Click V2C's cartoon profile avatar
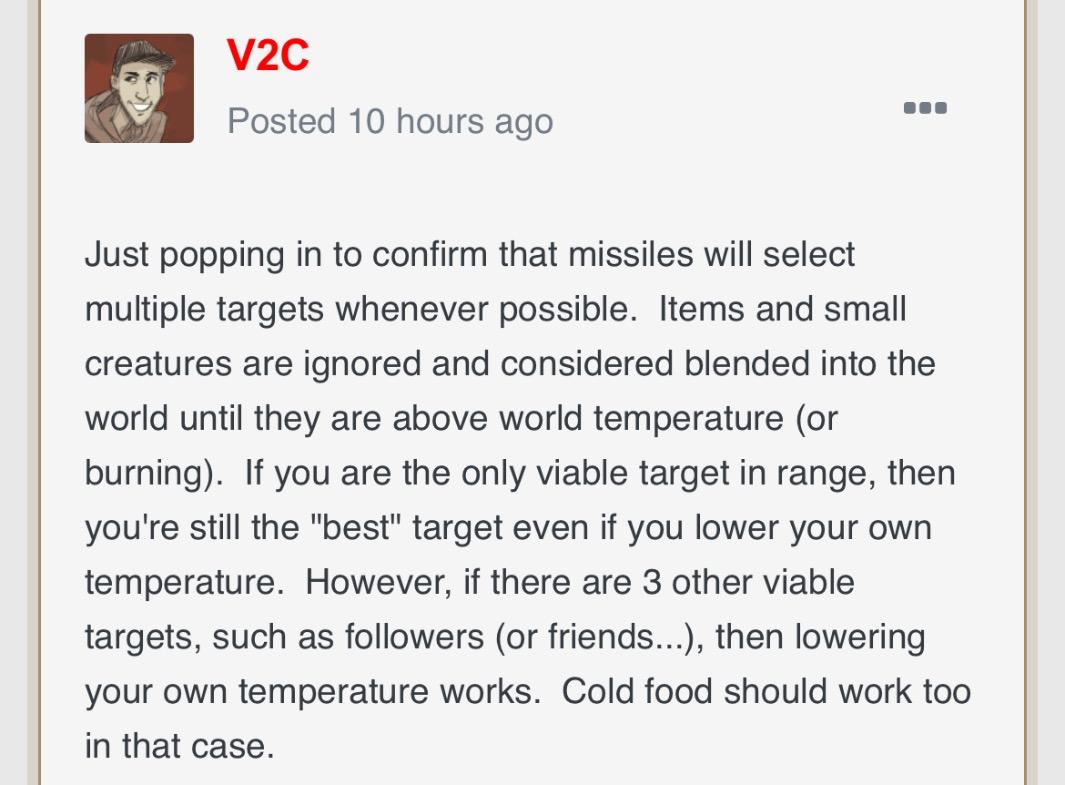This screenshot has width=1065, height=785. 139,88
